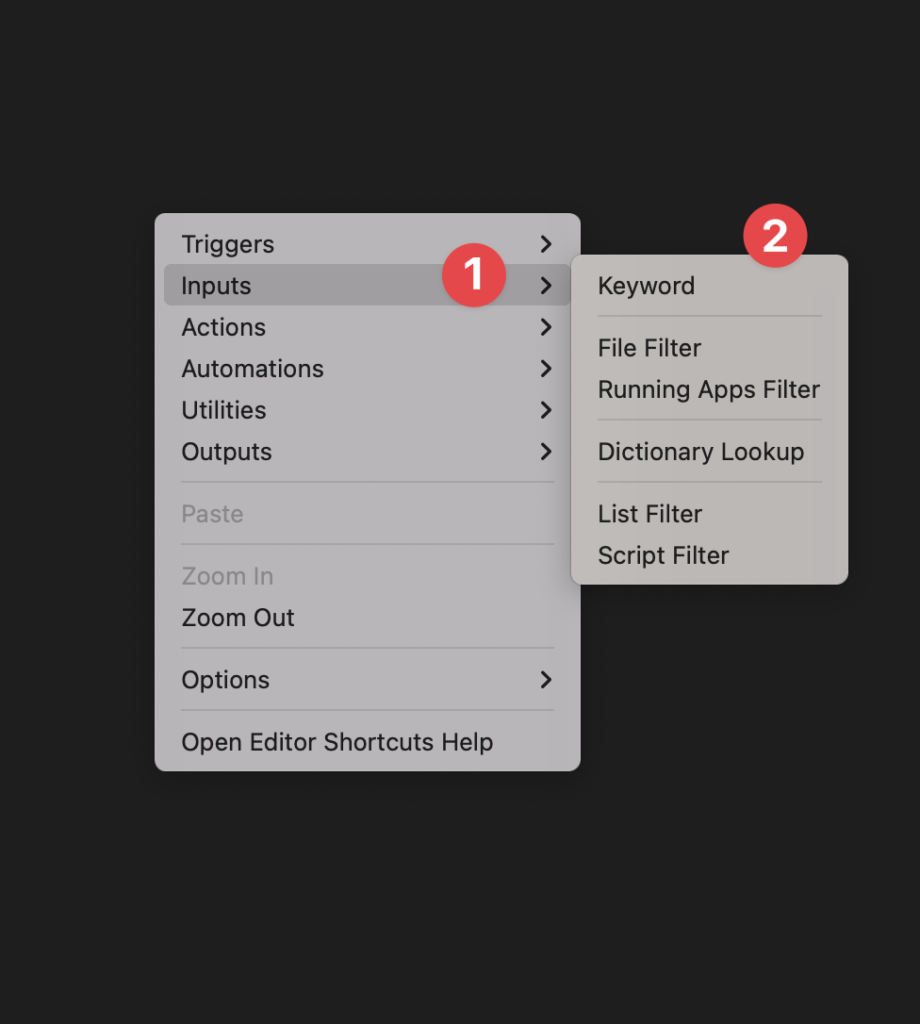Expand the Utilities submenu chevron
The height and width of the screenshot is (1024, 920).
pos(546,410)
